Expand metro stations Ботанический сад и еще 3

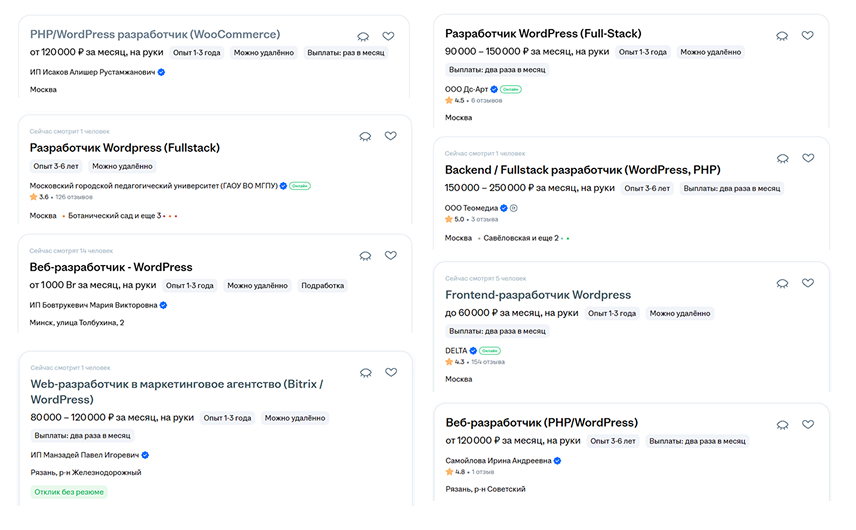pyautogui.click(x=115, y=216)
